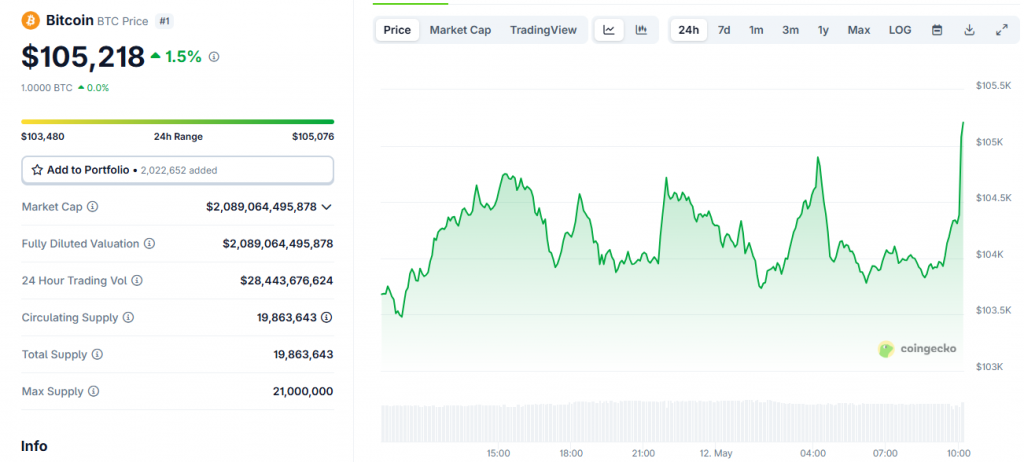Toggle LOG scale on chart
Viewport: 1024px width, 462px height.
coord(900,30)
